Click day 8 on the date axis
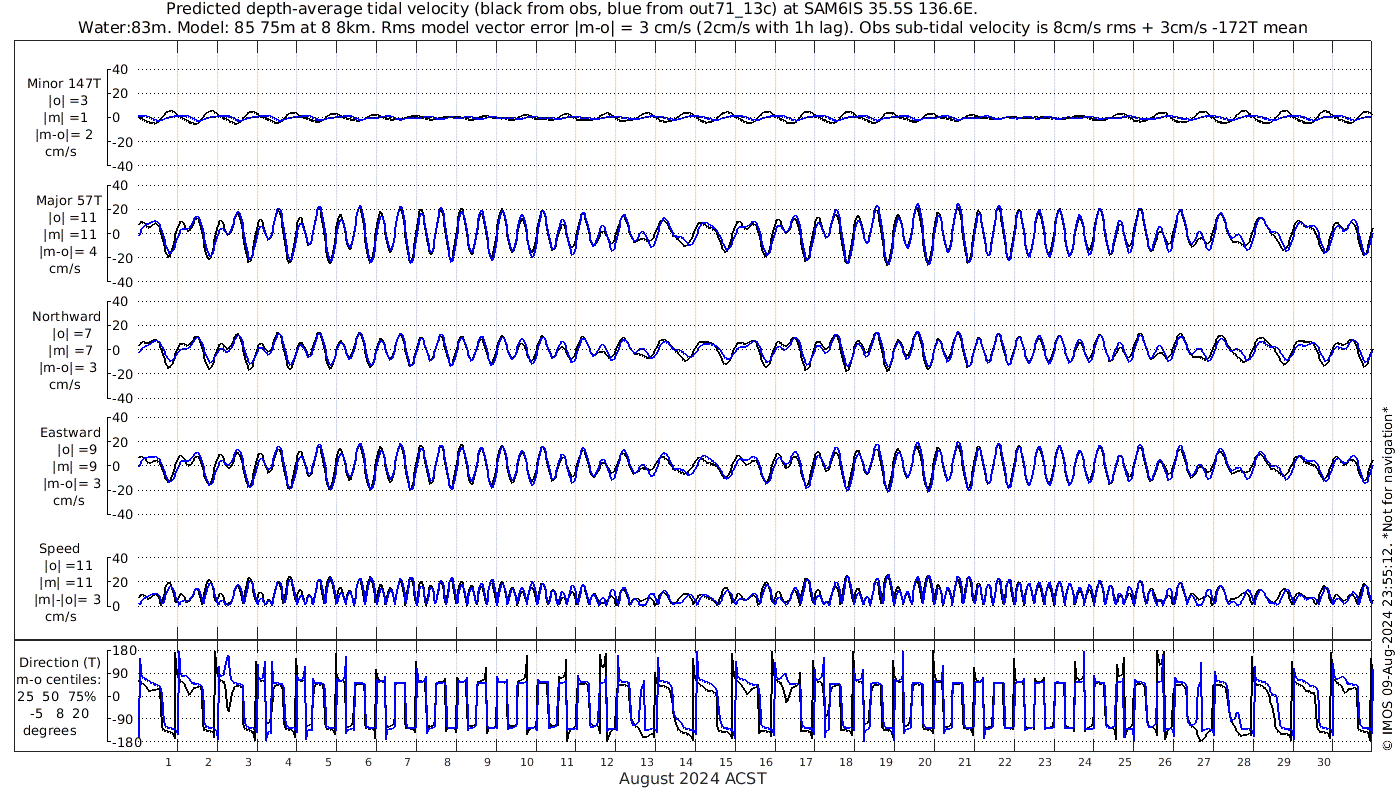 coord(447,761)
